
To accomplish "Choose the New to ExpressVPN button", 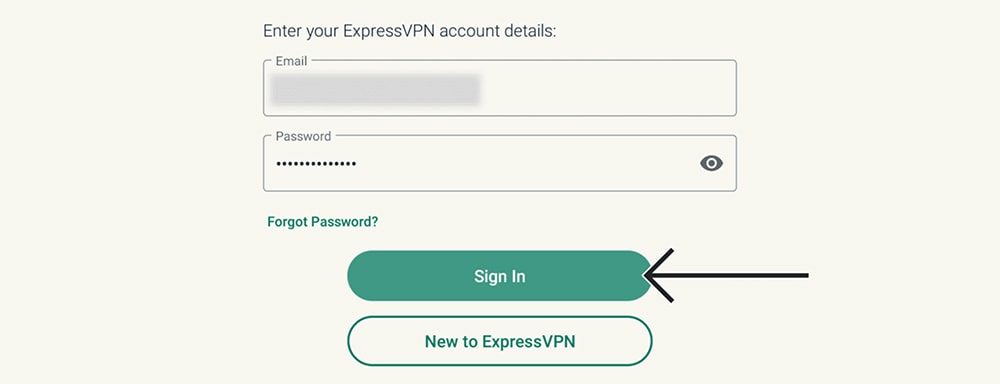I will (499, 341).
